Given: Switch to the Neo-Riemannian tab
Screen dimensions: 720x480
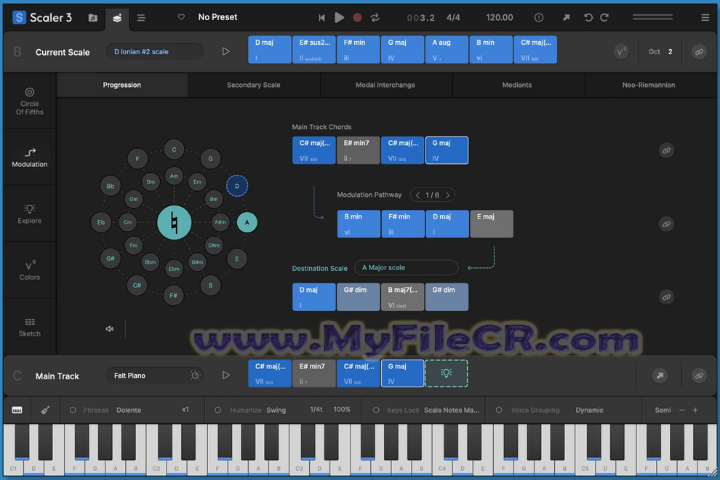Looking at the screenshot, I should click(x=648, y=85).
